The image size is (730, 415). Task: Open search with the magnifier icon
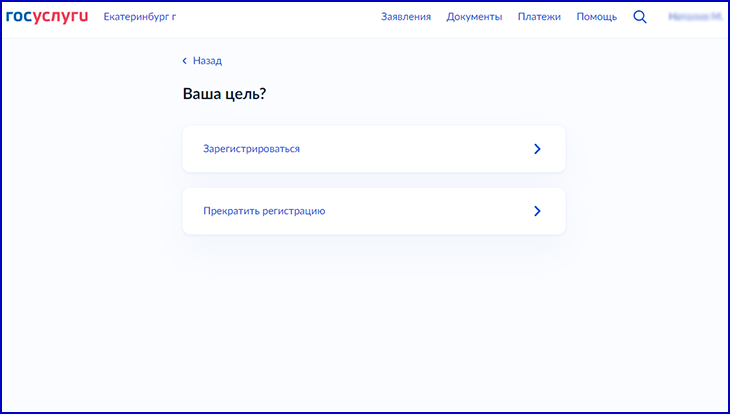[640, 17]
